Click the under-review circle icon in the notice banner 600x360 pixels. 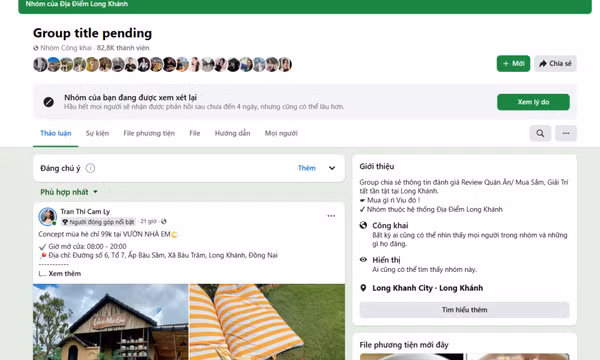tap(49, 102)
